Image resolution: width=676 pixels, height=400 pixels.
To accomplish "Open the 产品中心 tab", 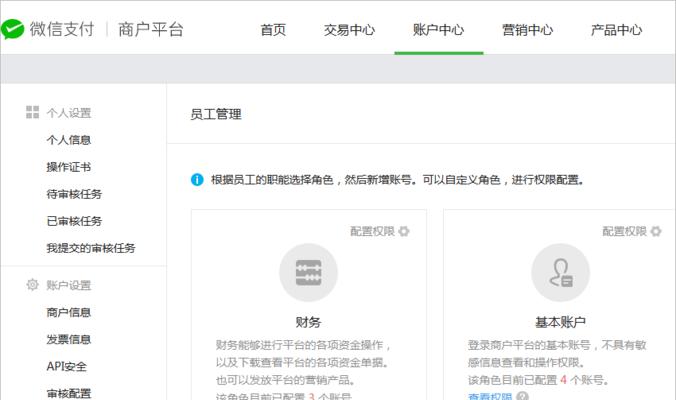I will (x=617, y=30).
